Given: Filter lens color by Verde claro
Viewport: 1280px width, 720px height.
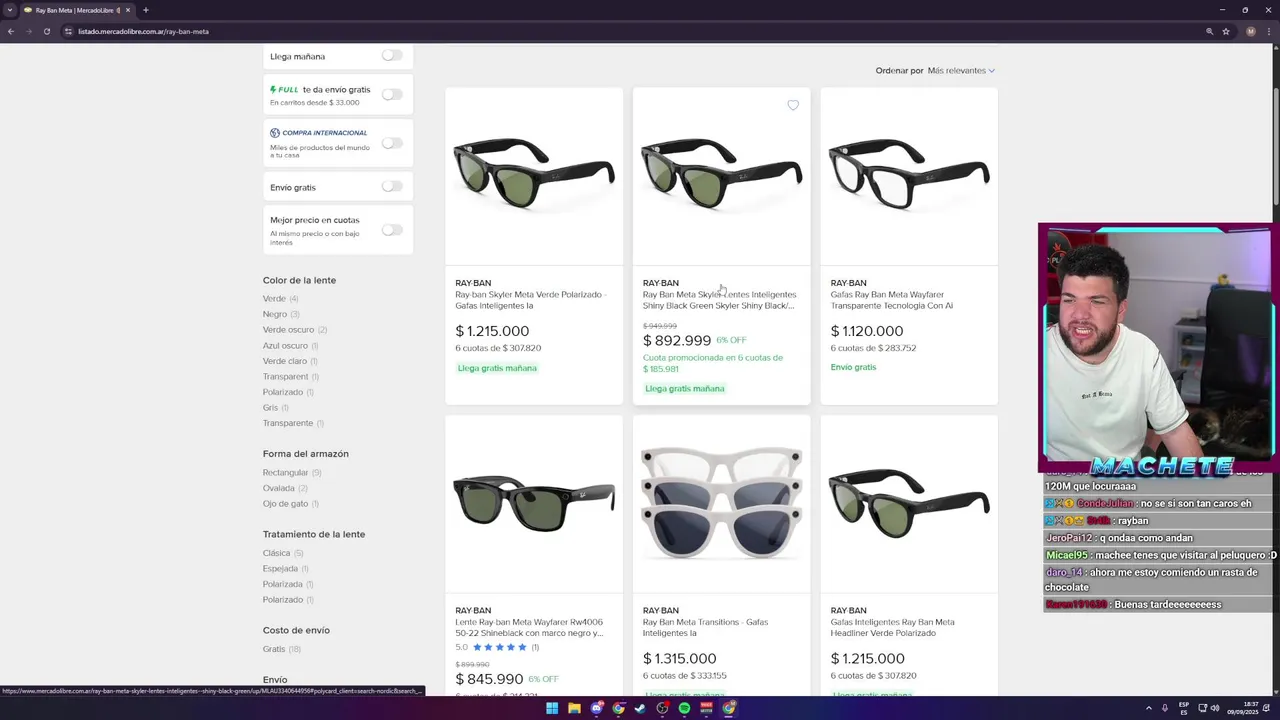Looking at the screenshot, I should click(x=285, y=361).
